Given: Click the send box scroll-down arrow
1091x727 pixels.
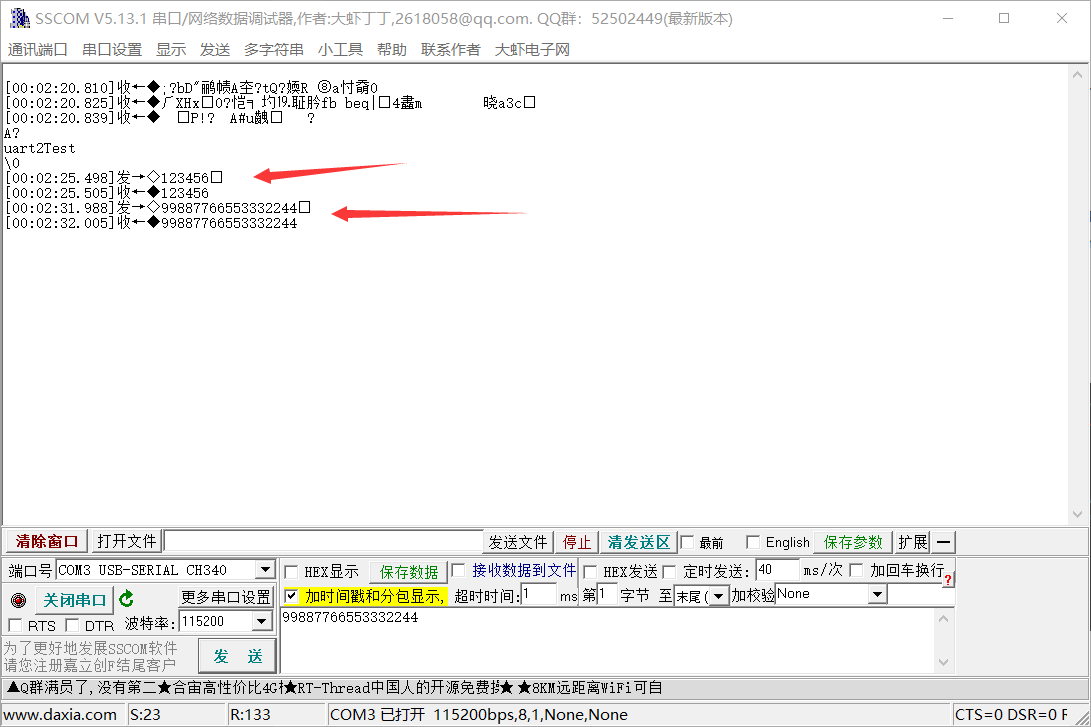Looking at the screenshot, I should [x=943, y=662].
